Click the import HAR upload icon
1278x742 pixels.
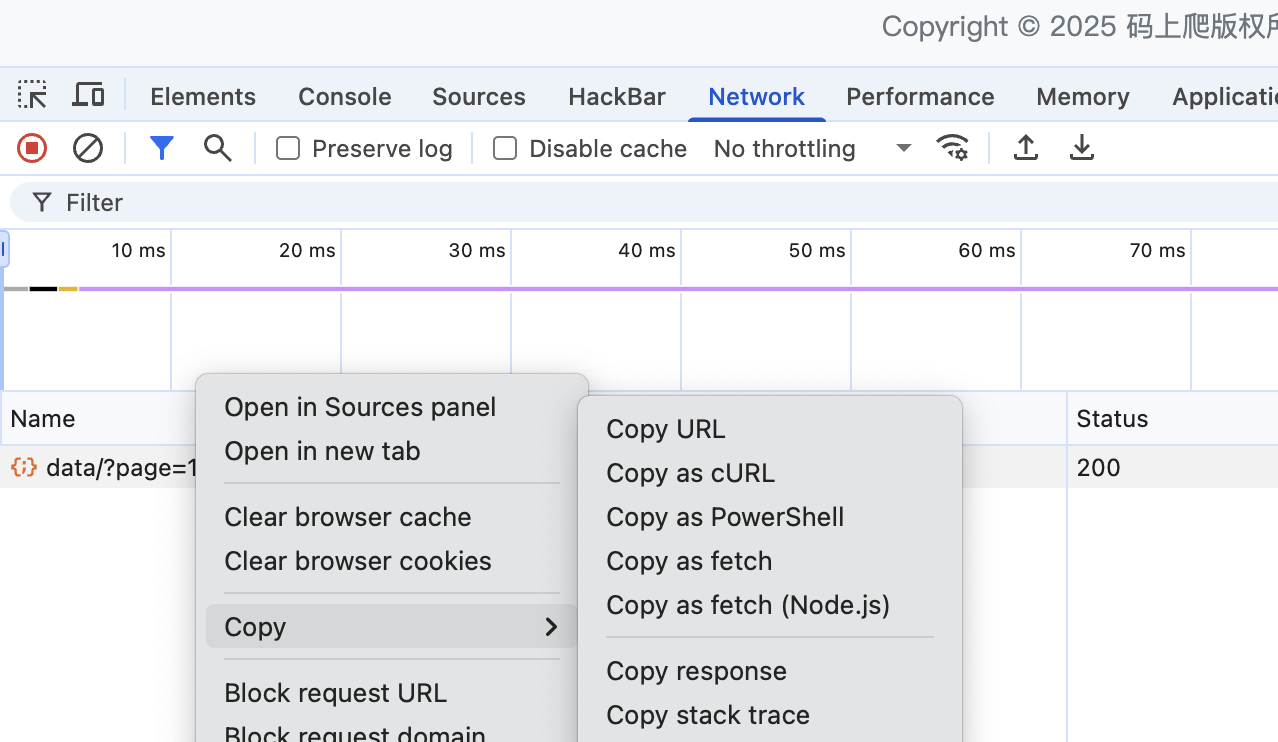tap(1025, 149)
